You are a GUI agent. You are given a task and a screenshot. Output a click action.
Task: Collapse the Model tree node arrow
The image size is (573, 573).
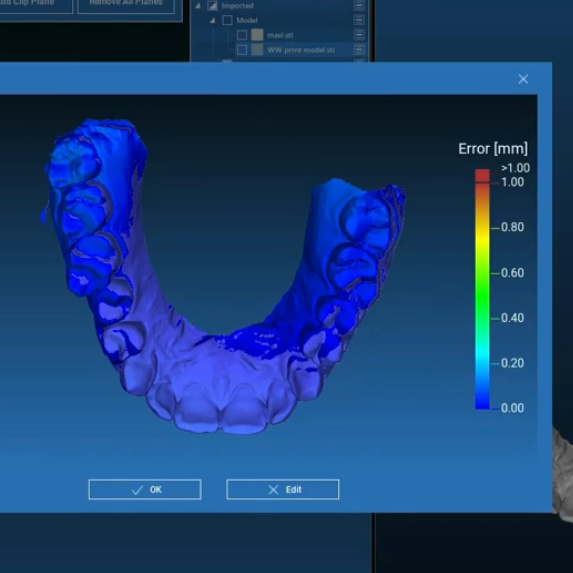pos(213,20)
